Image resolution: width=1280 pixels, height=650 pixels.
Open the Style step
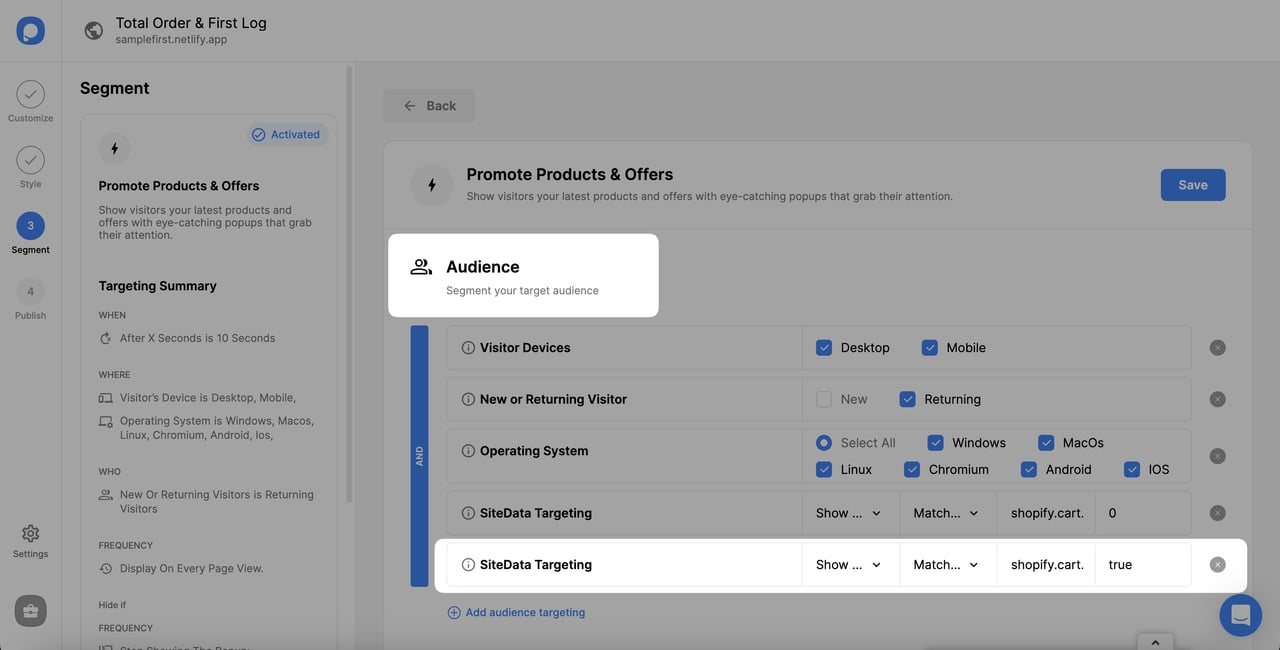click(x=30, y=167)
